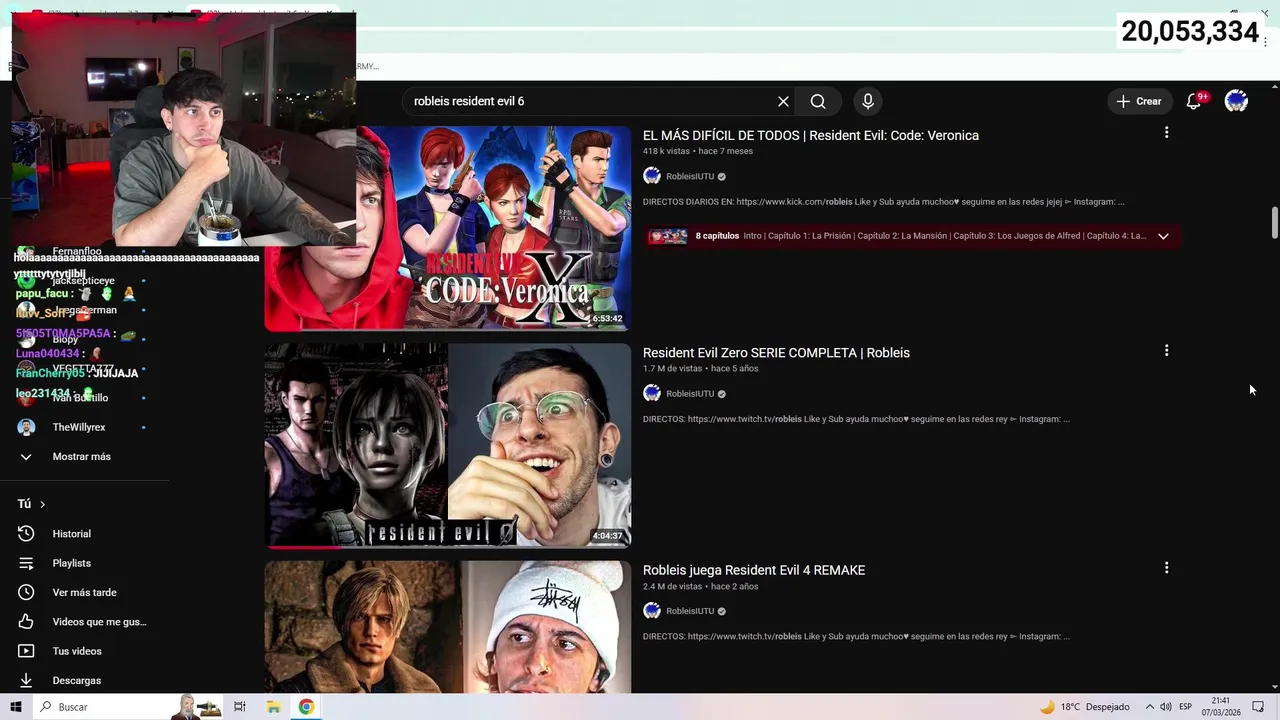Open Task View on the taskbar
This screenshot has width=1280, height=720.
click(x=240, y=707)
